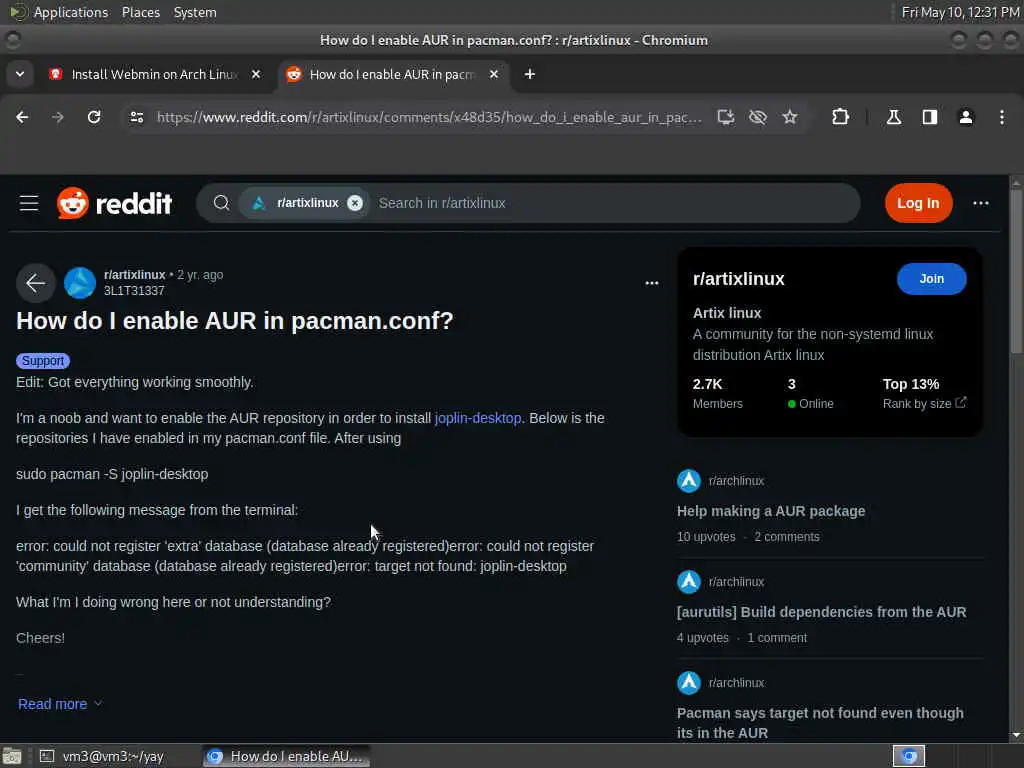Image resolution: width=1024 pixels, height=768 pixels.
Task: Open the tab search dropdown arrow
Action: [20, 74]
